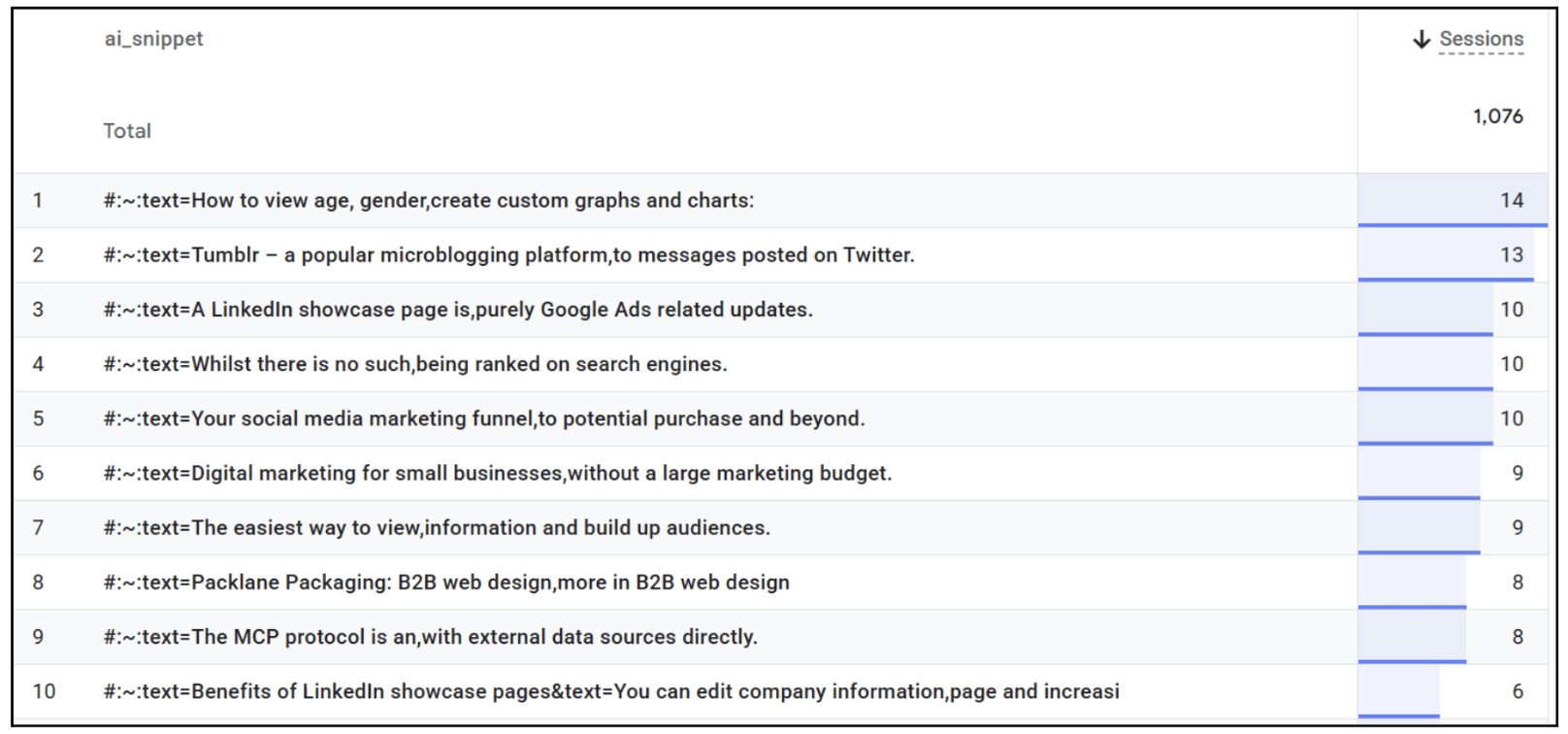This screenshot has width=1568, height=734.
Task: Click row number 8 index cell
Action: 38,583
